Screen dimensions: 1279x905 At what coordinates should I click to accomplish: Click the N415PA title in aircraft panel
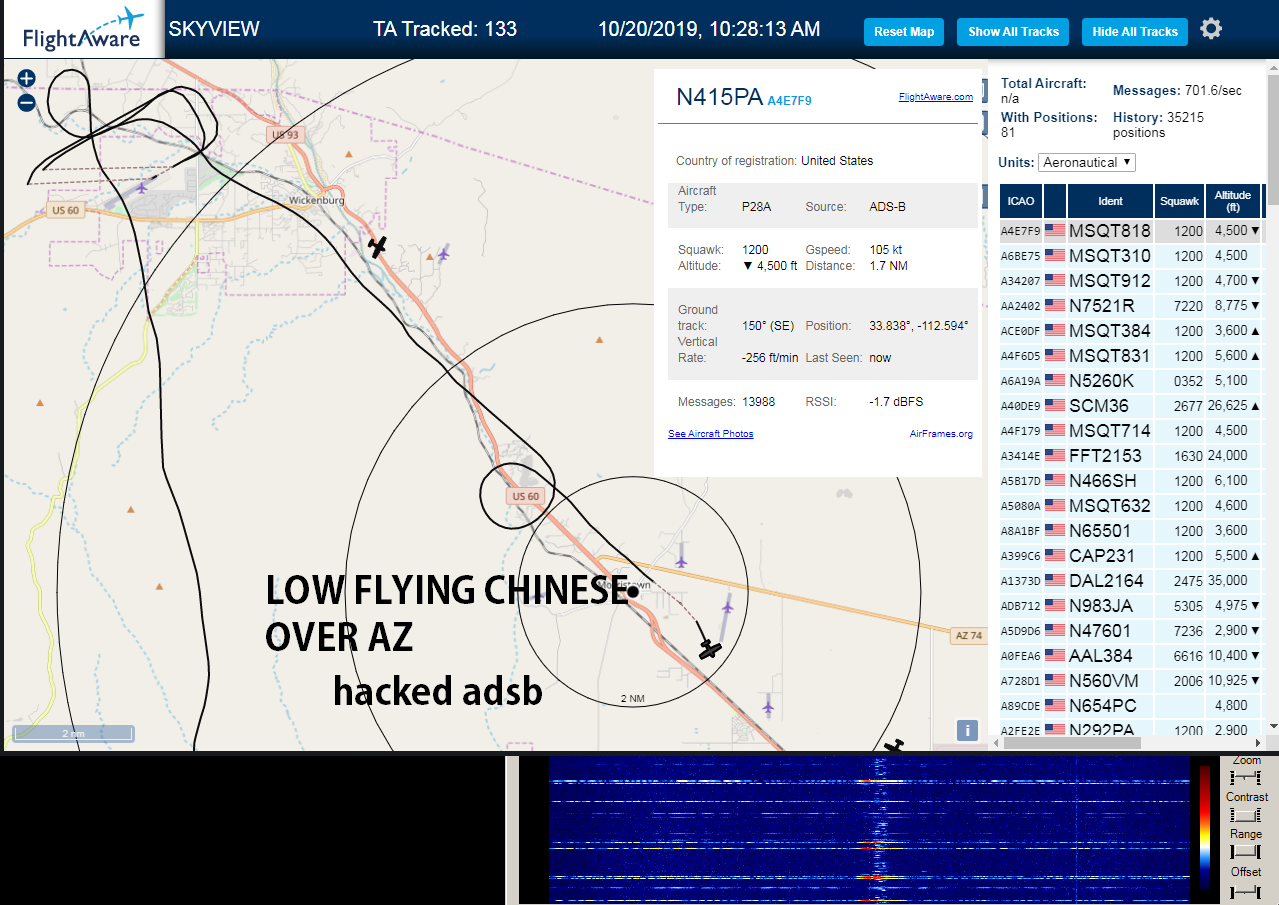click(x=719, y=97)
